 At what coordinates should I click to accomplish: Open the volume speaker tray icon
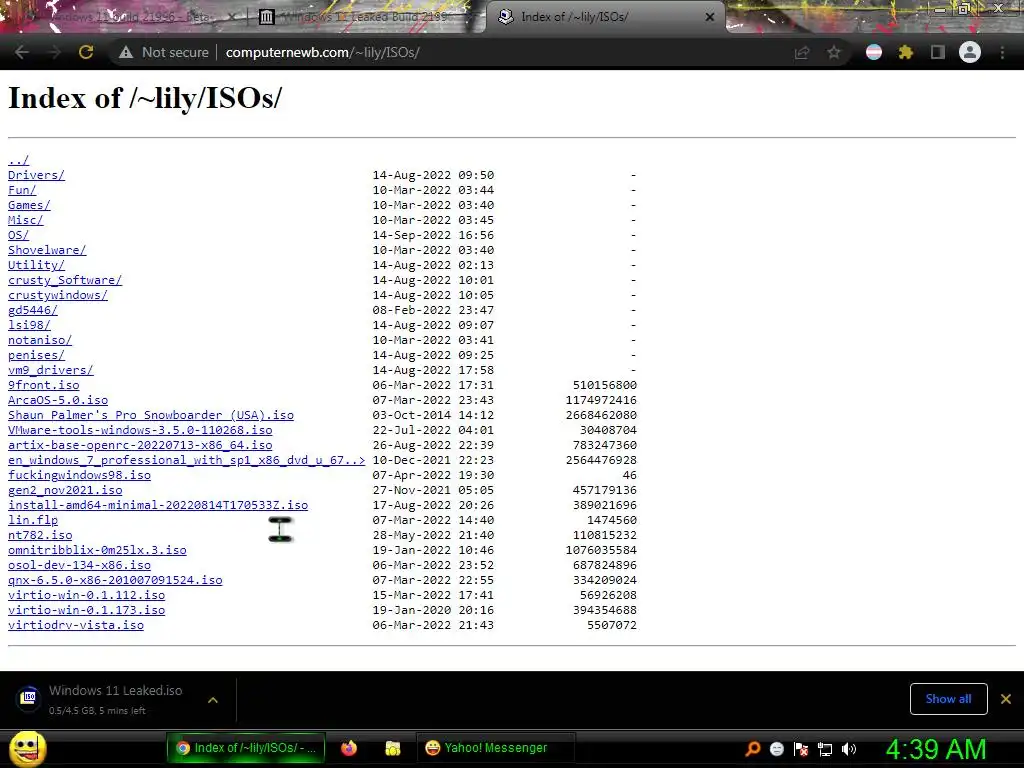click(x=849, y=749)
